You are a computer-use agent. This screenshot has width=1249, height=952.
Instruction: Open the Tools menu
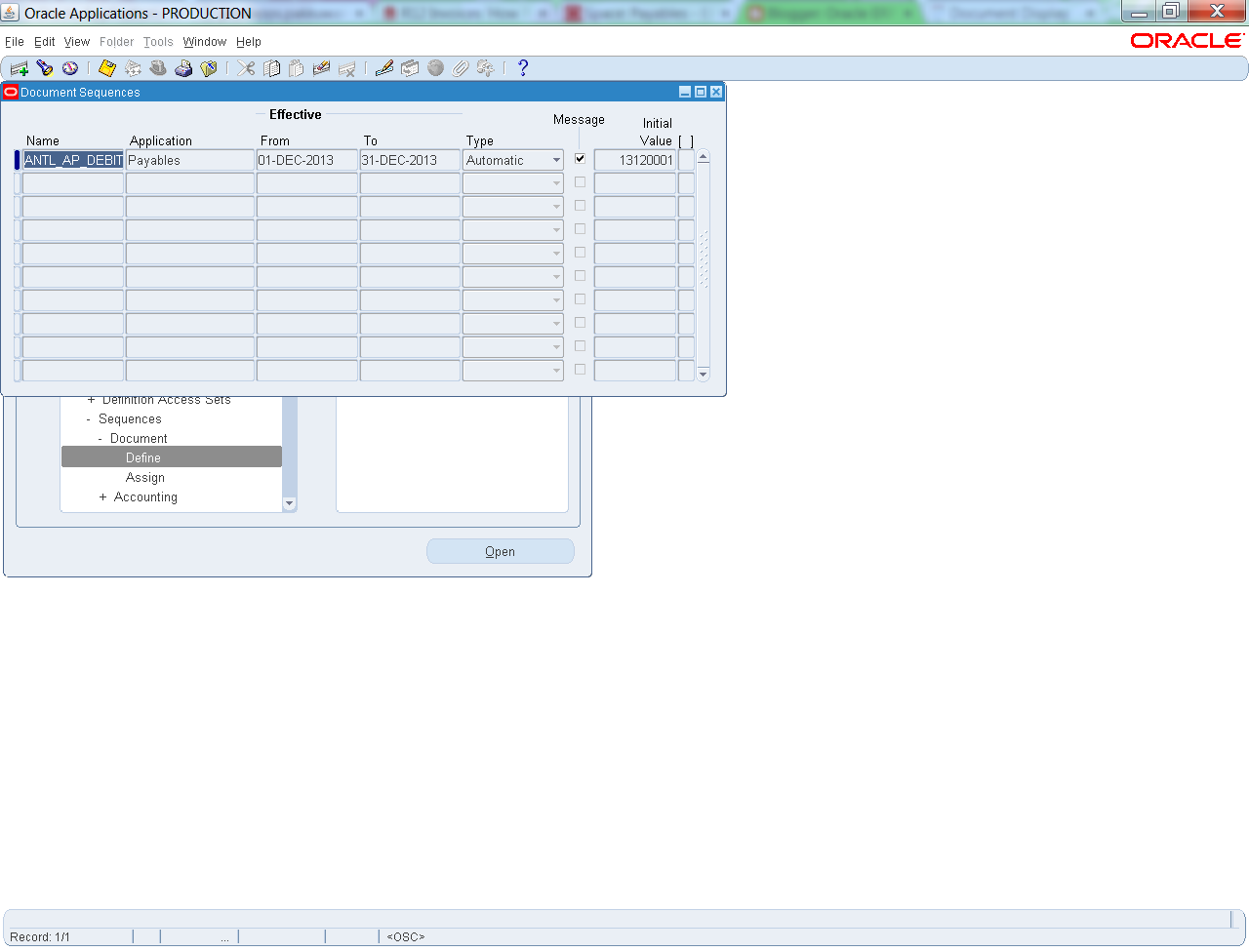click(x=158, y=42)
